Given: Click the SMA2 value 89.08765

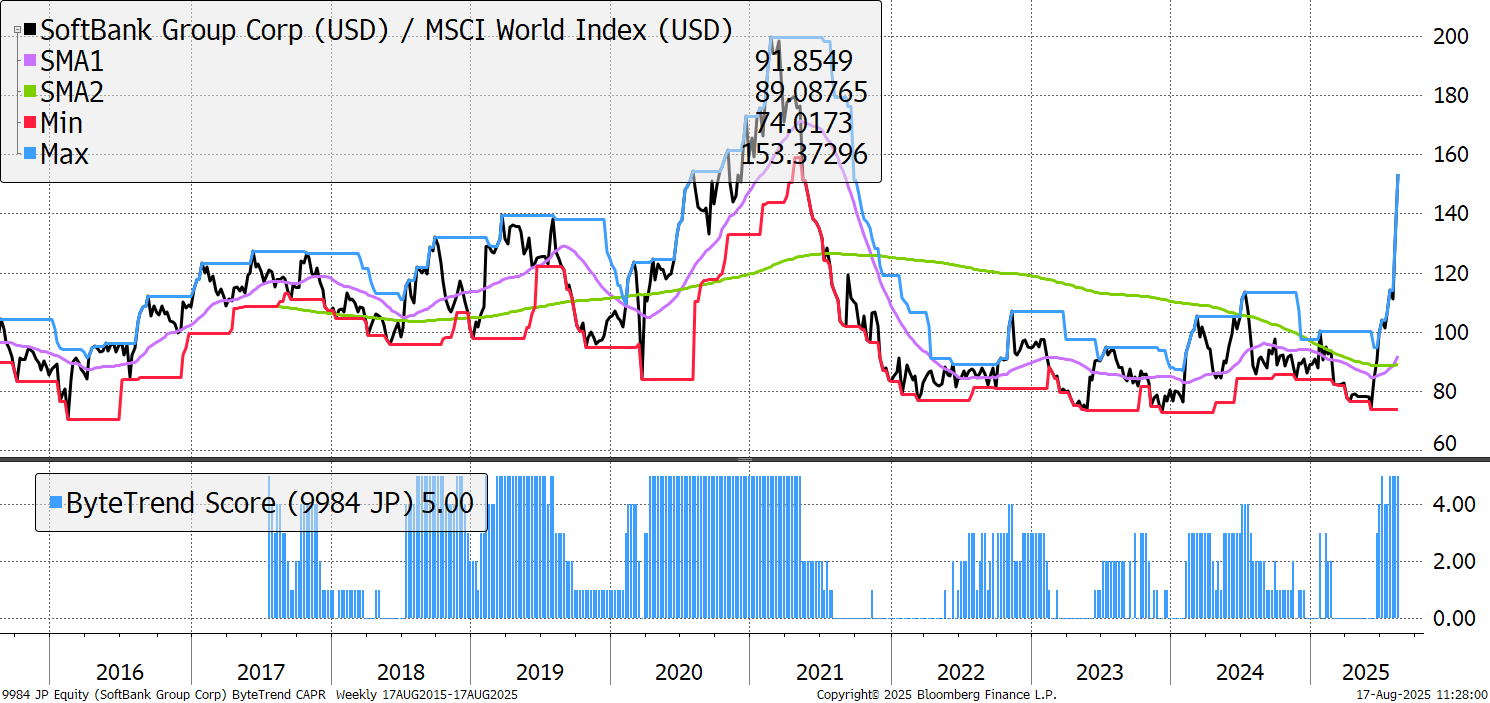Looking at the screenshot, I should [x=811, y=93].
